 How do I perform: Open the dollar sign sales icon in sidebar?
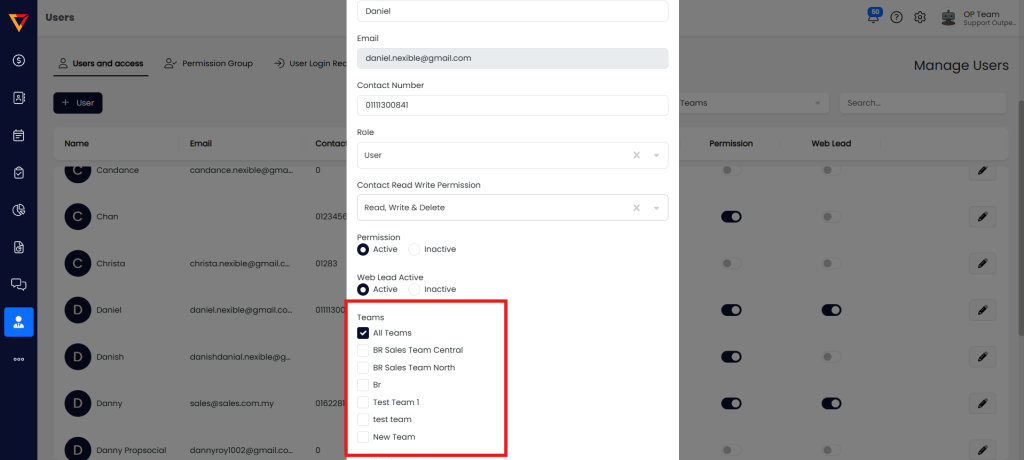(19, 60)
